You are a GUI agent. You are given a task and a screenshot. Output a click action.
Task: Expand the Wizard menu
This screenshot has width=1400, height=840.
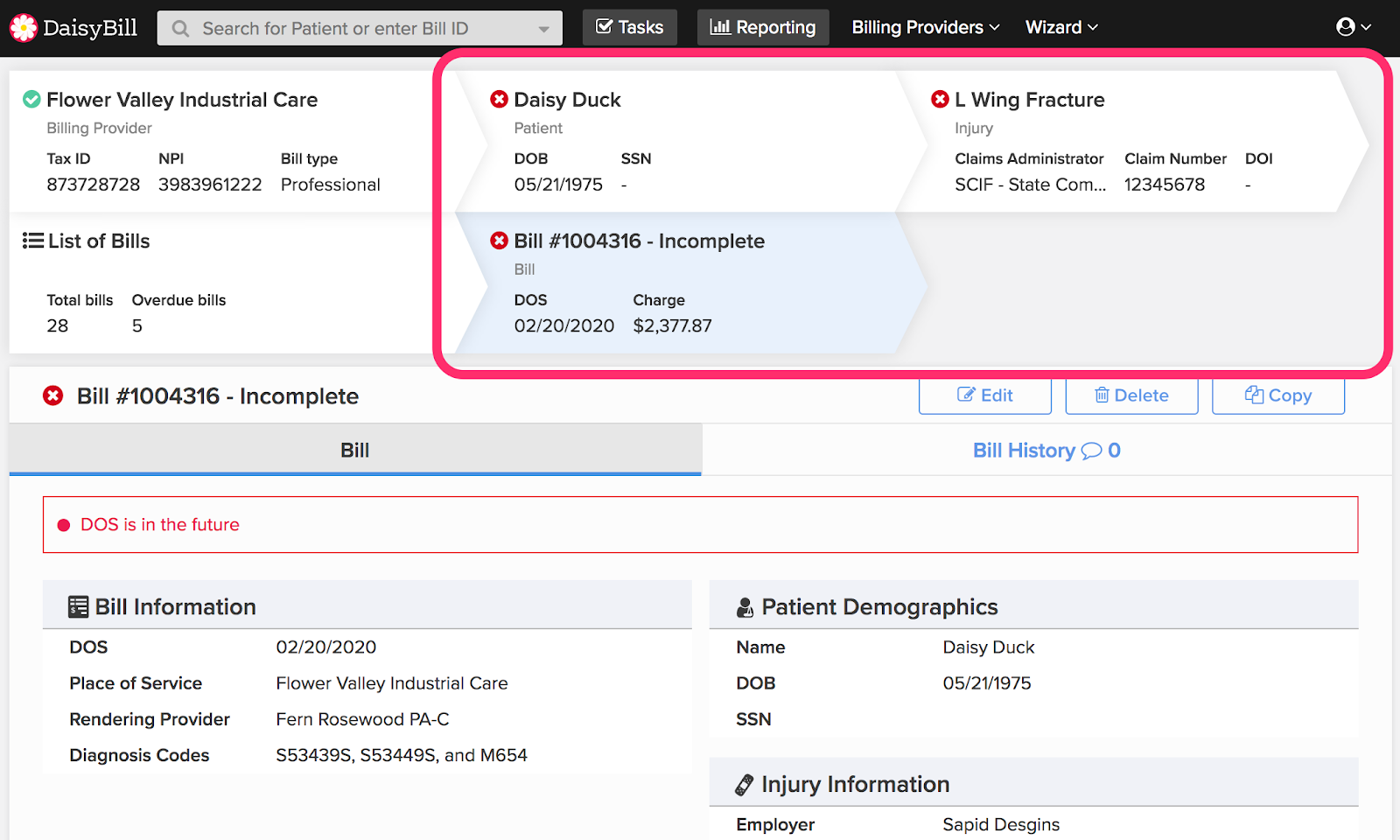click(x=1060, y=27)
